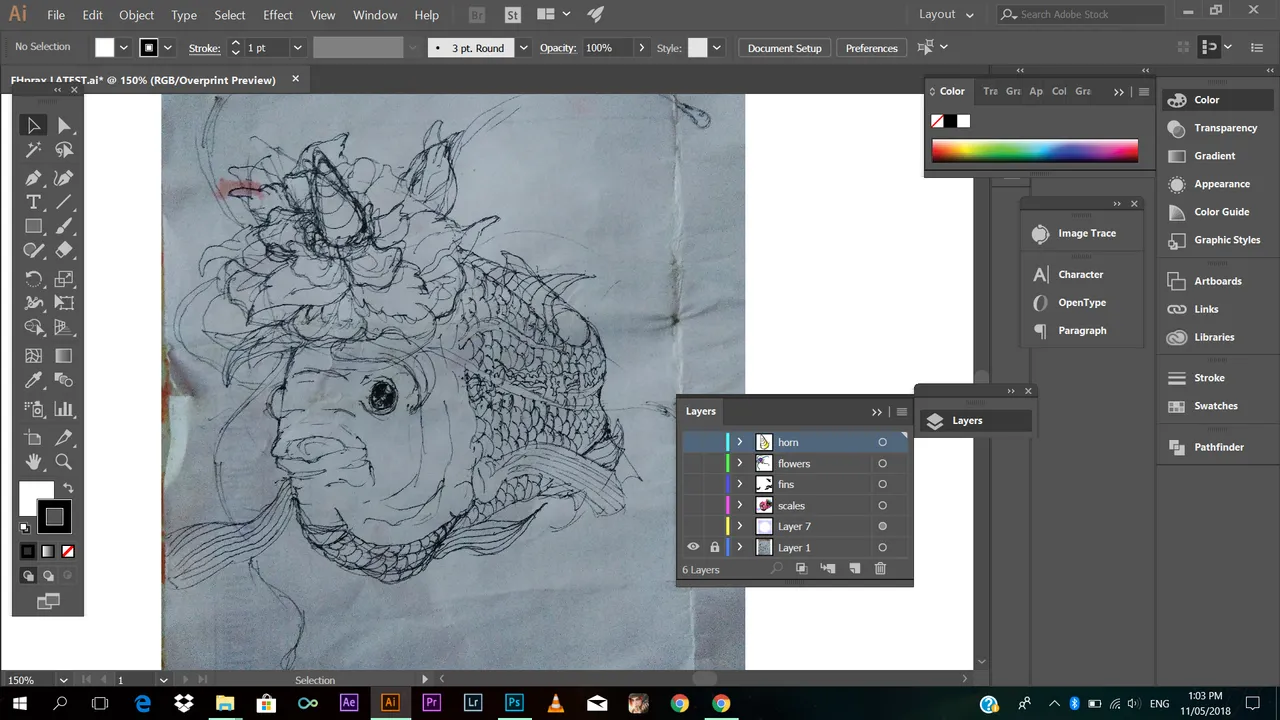The width and height of the screenshot is (1280, 720).
Task: Open the Window menu
Action: click(x=375, y=15)
